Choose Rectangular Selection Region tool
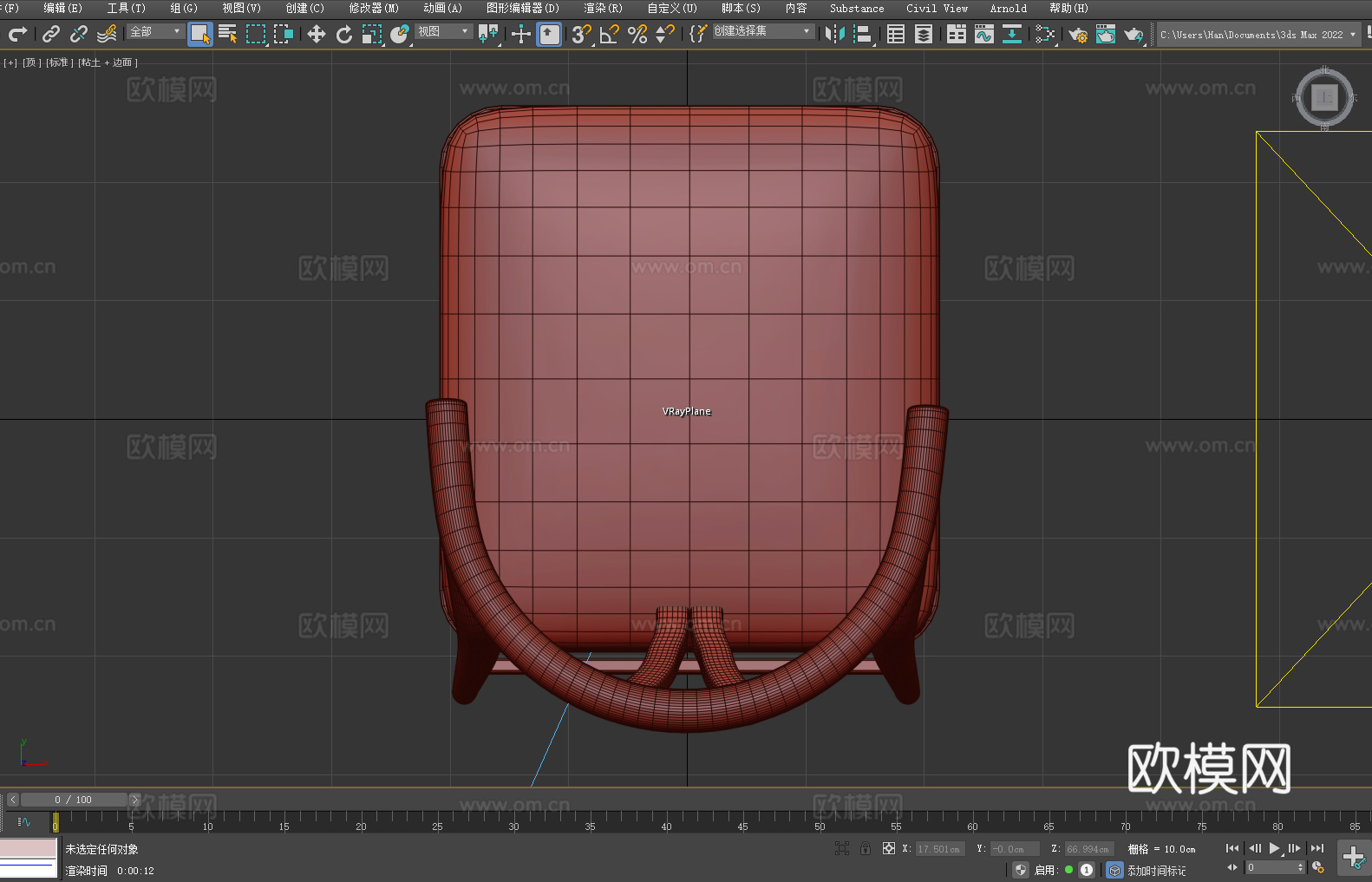Image resolution: width=1372 pixels, height=882 pixels. point(256,34)
